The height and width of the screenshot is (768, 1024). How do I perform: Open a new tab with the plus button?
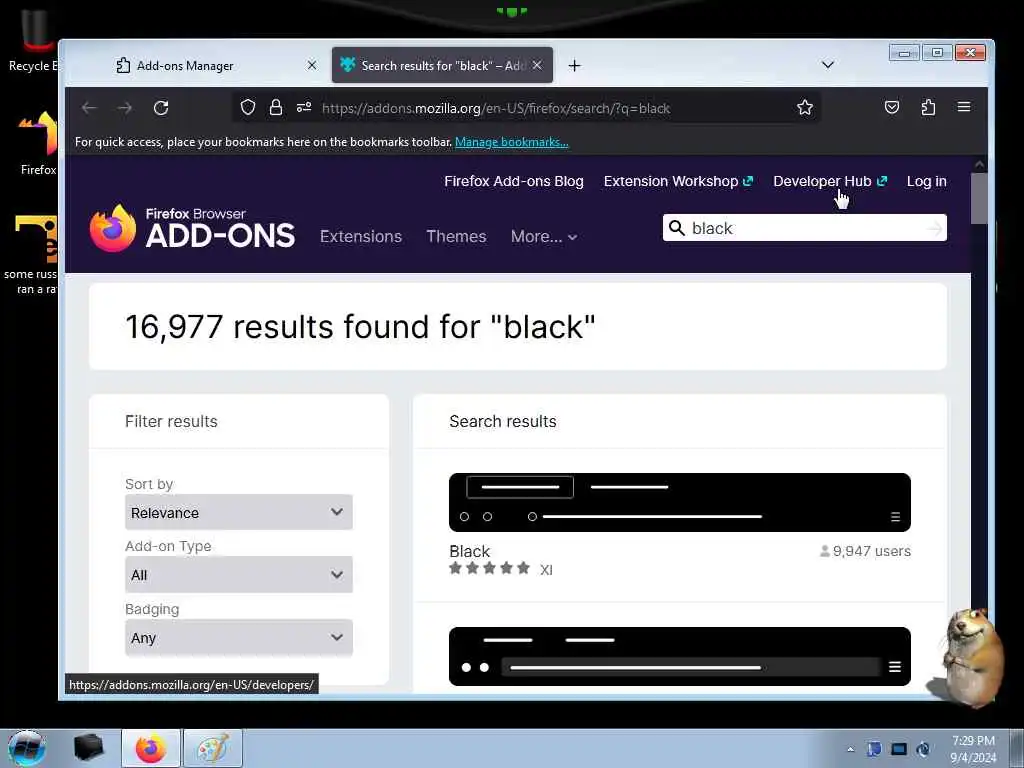(x=574, y=65)
